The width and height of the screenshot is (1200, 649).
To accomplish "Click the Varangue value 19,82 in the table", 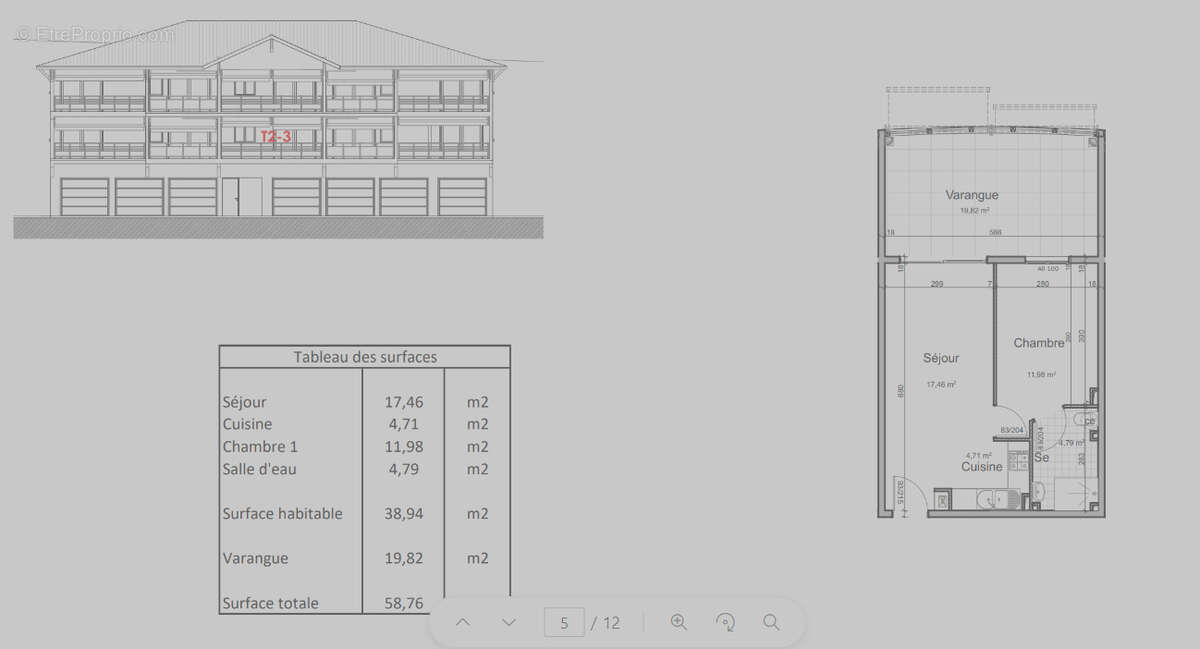I will point(404,558).
